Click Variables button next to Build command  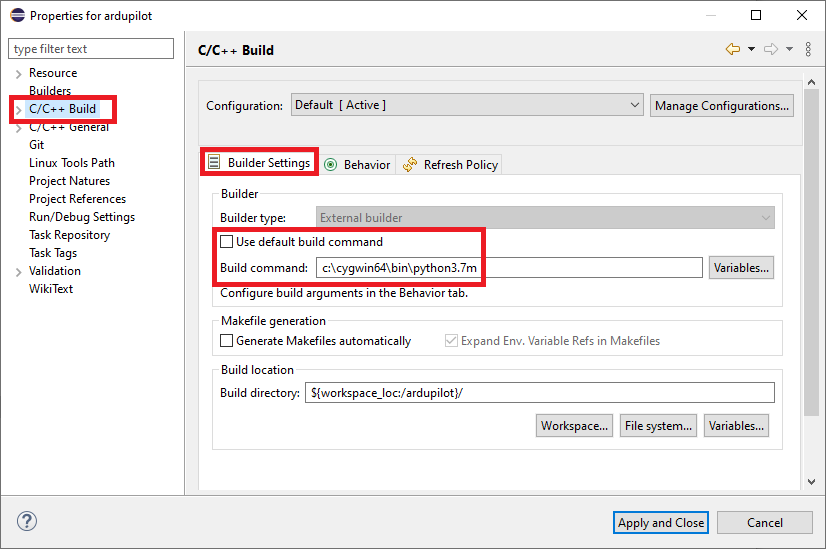(741, 268)
